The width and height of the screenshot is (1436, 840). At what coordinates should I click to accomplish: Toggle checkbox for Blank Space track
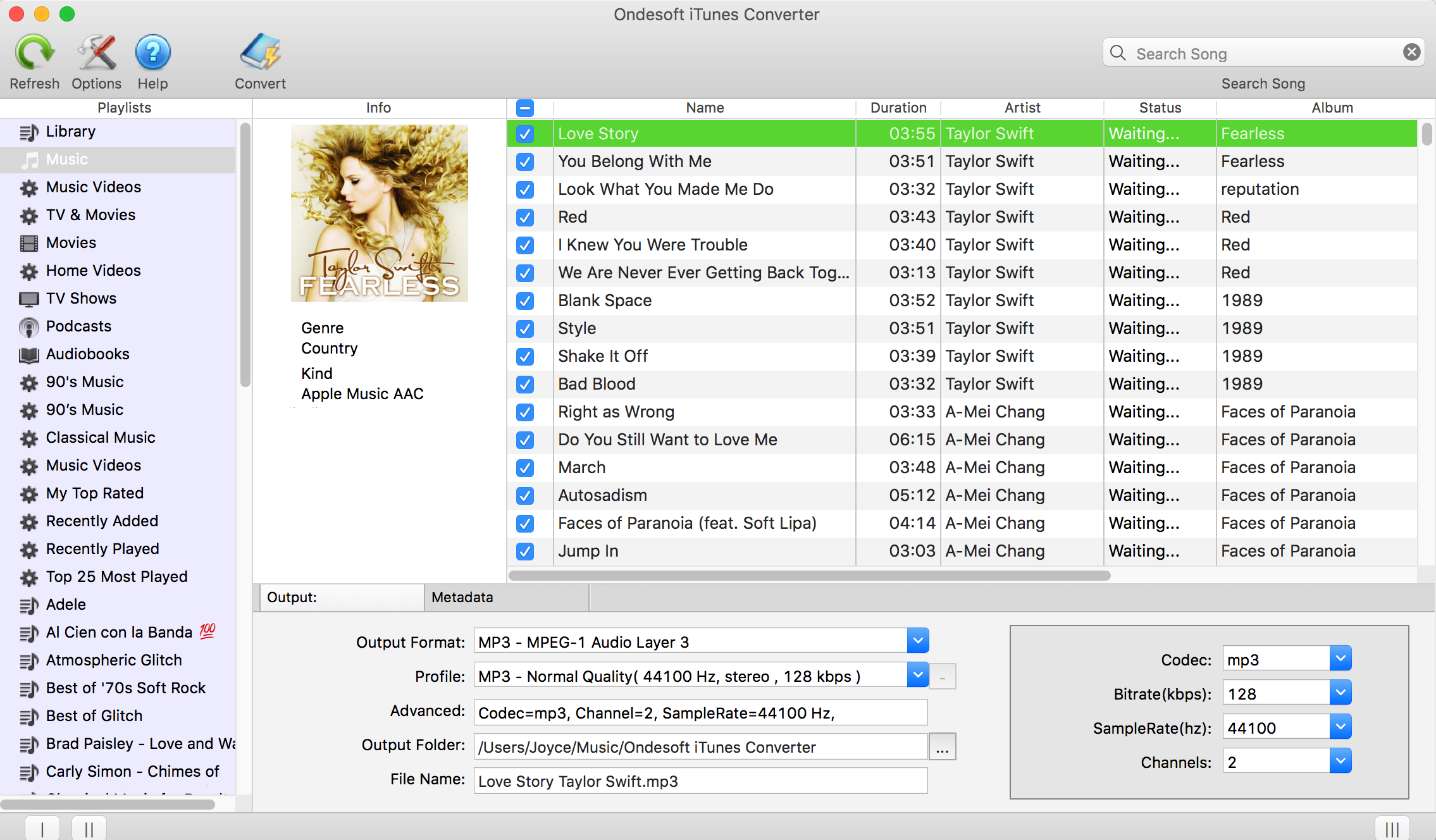click(x=525, y=299)
